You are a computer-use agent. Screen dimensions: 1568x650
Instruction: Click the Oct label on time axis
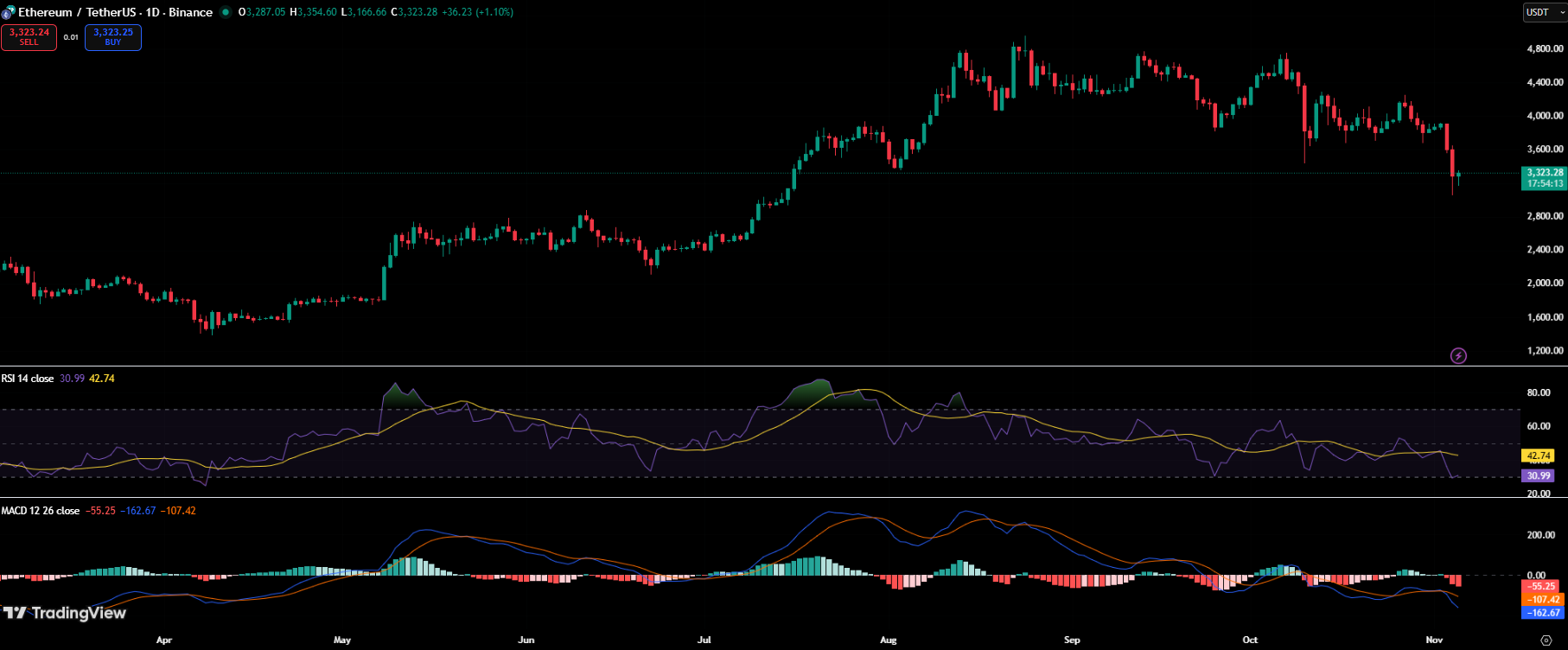[x=1250, y=640]
